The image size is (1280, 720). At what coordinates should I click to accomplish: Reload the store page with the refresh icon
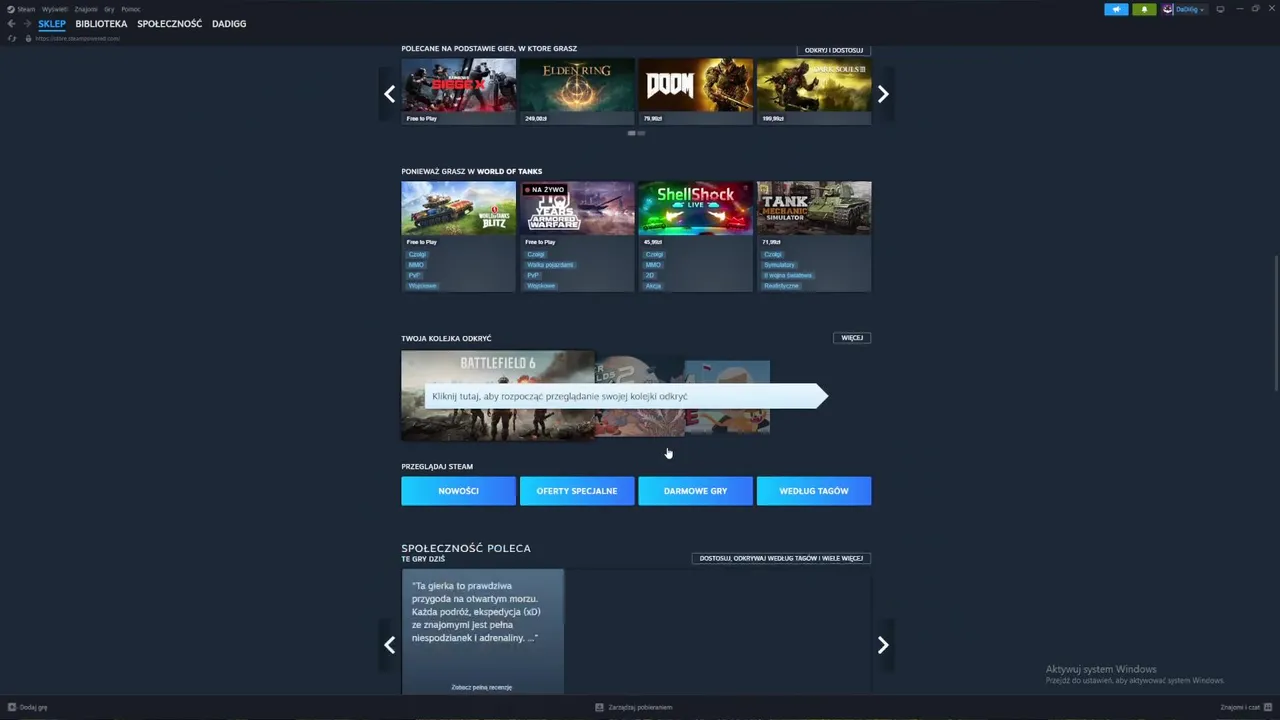[12, 38]
